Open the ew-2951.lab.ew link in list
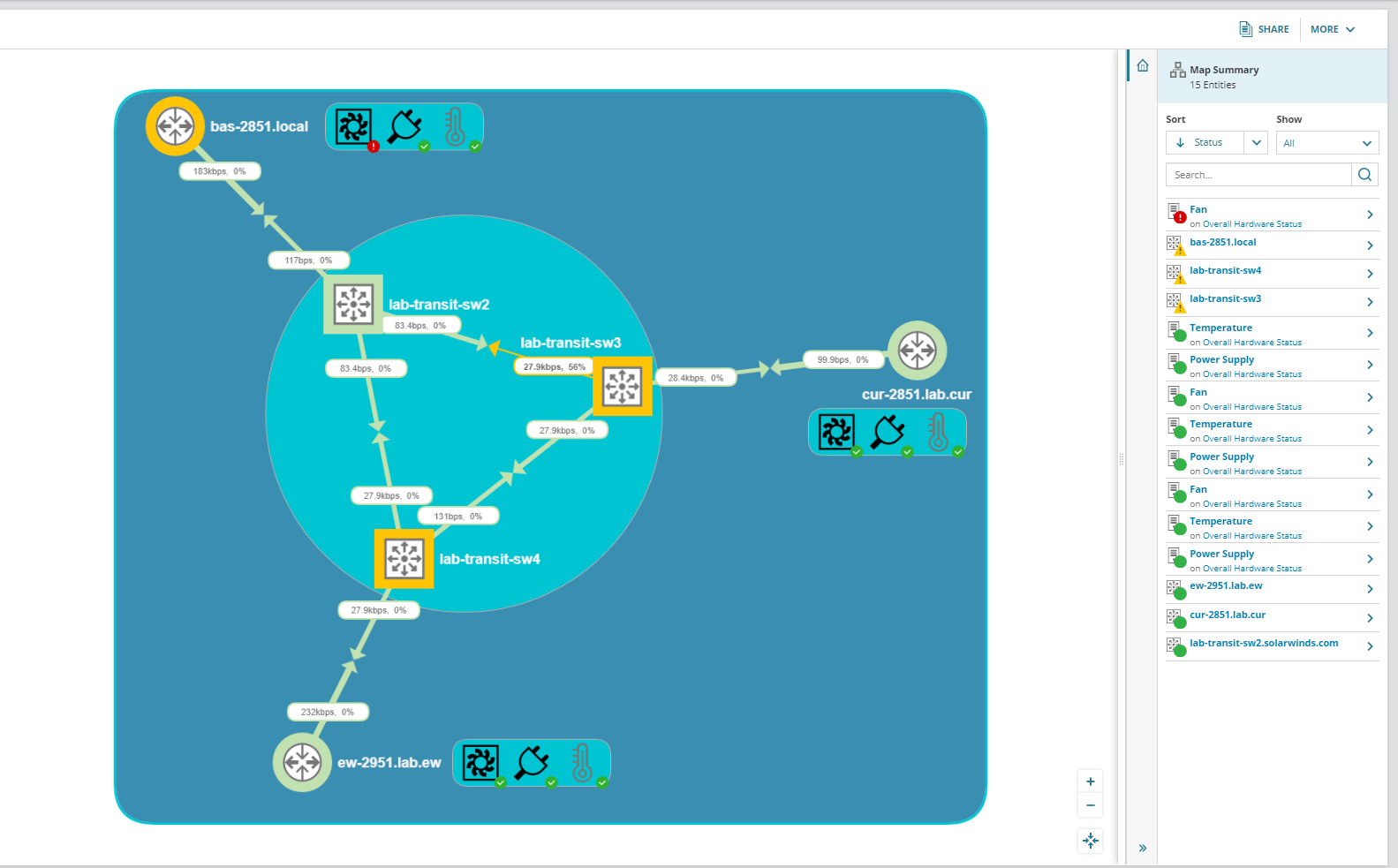This screenshot has height=868, width=1398. (x=1226, y=585)
